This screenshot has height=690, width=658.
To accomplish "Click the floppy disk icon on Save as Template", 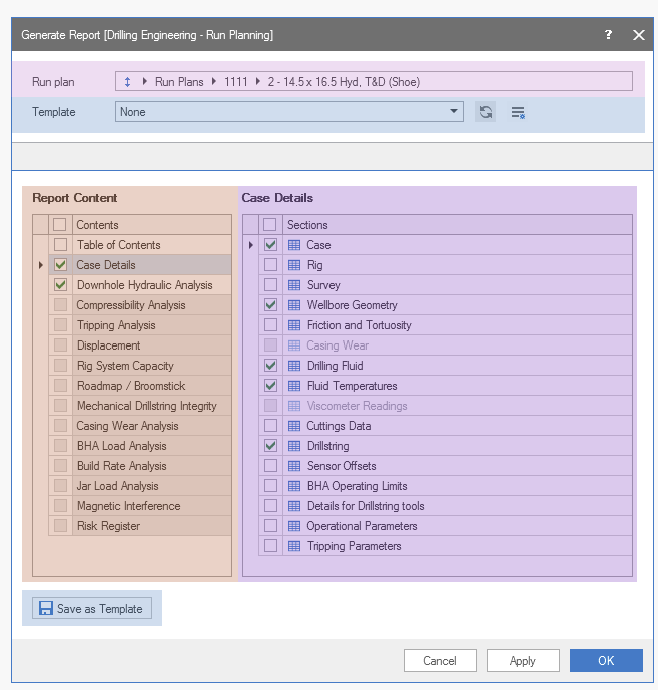I will pyautogui.click(x=46, y=609).
